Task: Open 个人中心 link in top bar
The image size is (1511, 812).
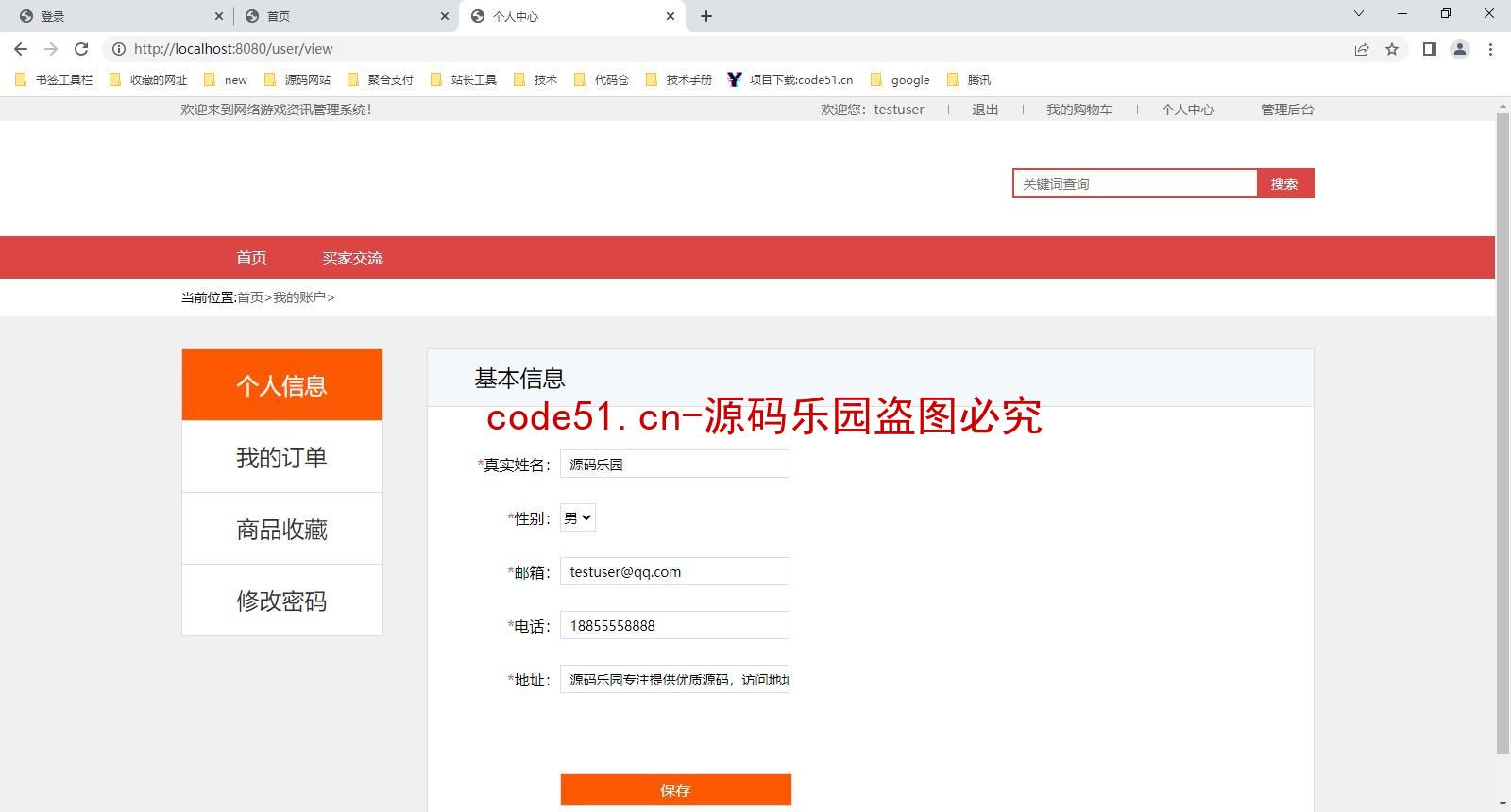Action: pos(1187,110)
